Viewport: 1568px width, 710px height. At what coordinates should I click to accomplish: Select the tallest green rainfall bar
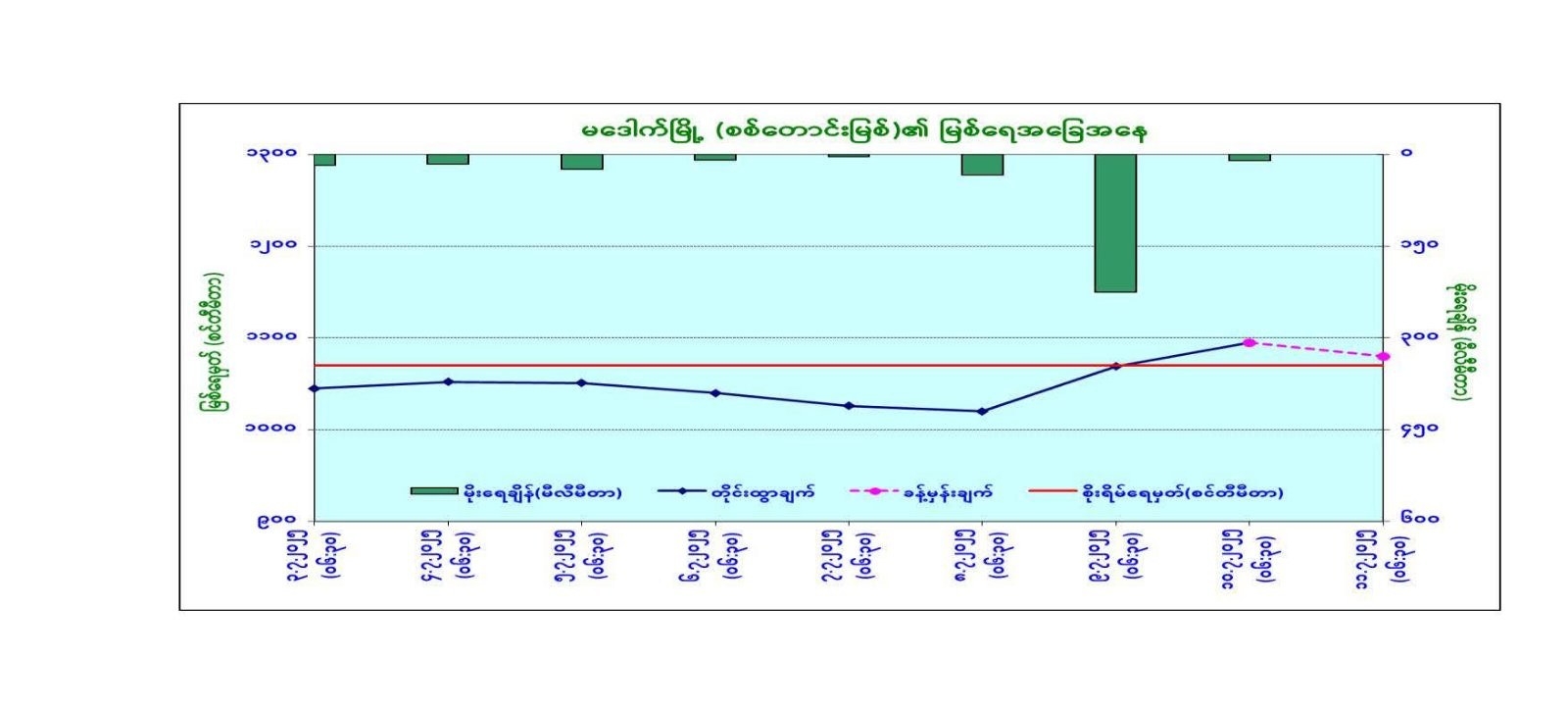pyautogui.click(x=1115, y=223)
